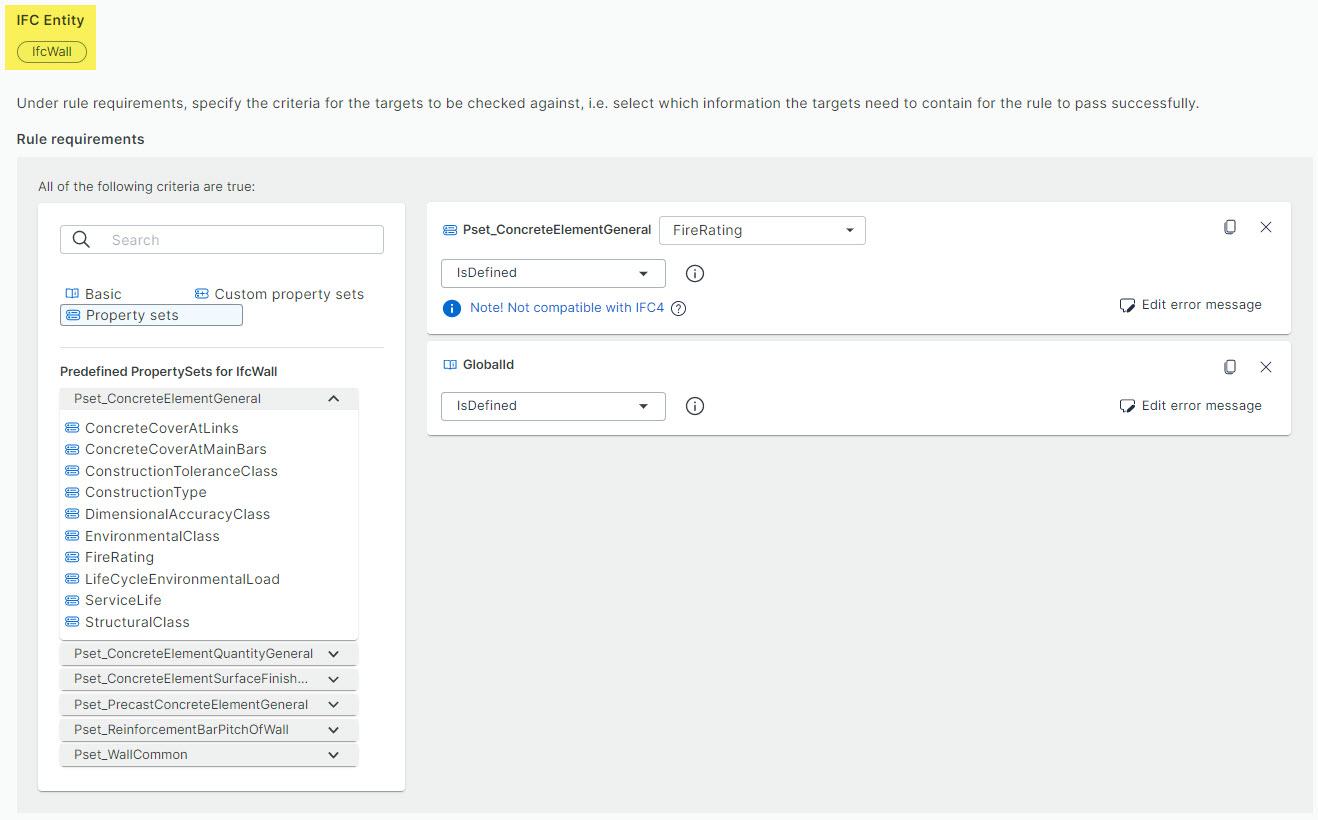This screenshot has width=1318, height=820.
Task: Click icon next to StructuralClass
Action: point(72,622)
